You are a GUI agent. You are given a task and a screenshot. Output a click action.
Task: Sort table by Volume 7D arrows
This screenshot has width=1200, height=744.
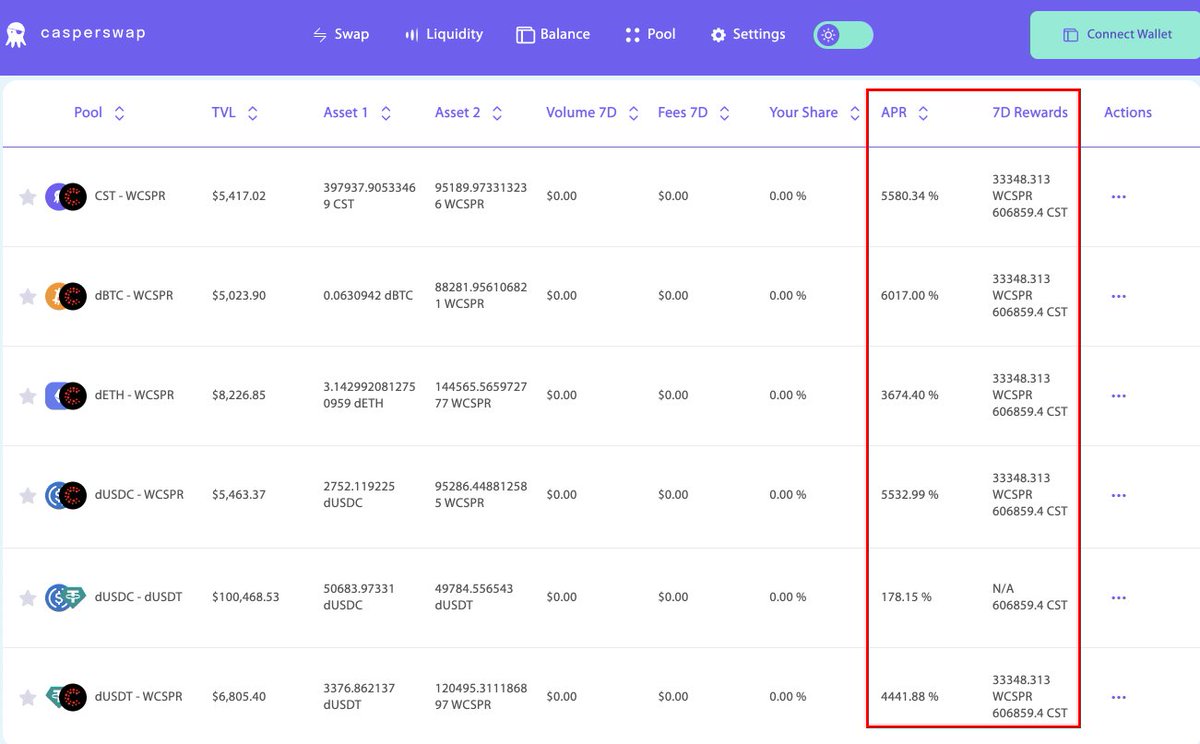[633, 113]
